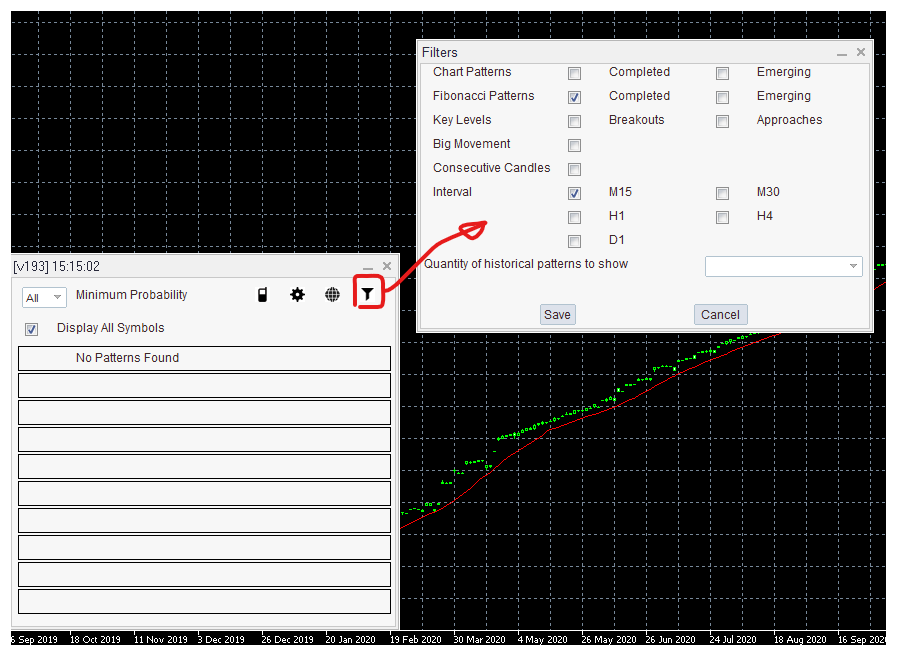Minimize the v193 pattern panel
Screen dimensions: 900x662
tap(368, 267)
